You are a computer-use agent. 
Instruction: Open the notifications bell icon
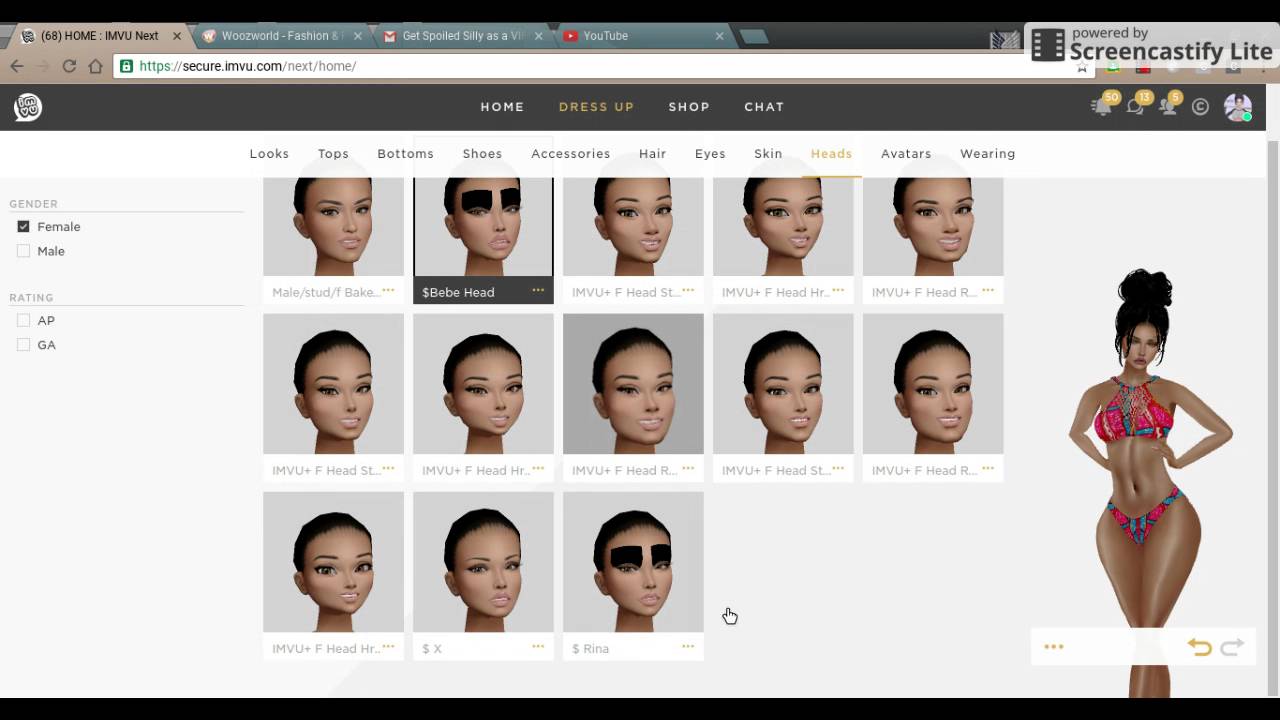[1102, 106]
